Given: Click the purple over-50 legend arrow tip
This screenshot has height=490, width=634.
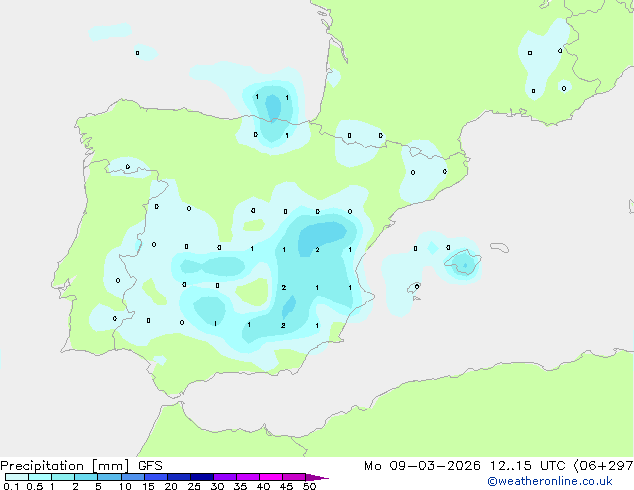Looking at the screenshot, I should pyautogui.click(x=317, y=477).
